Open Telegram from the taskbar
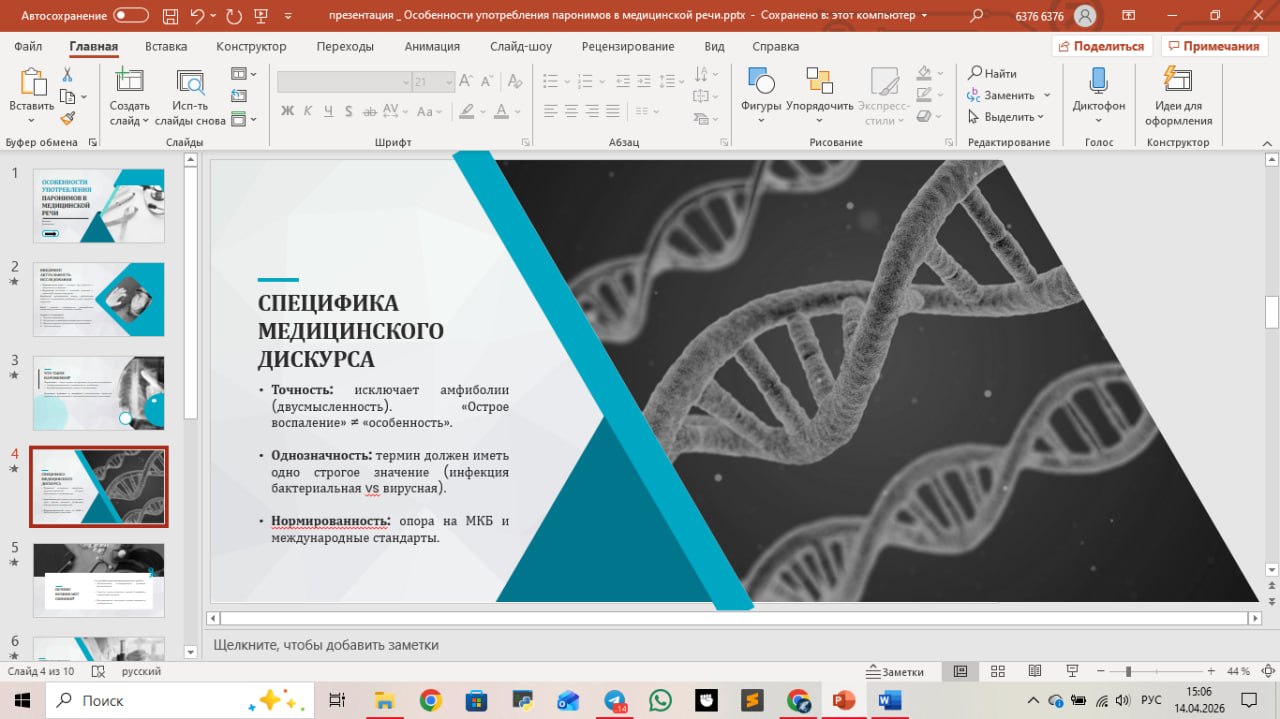 point(615,701)
